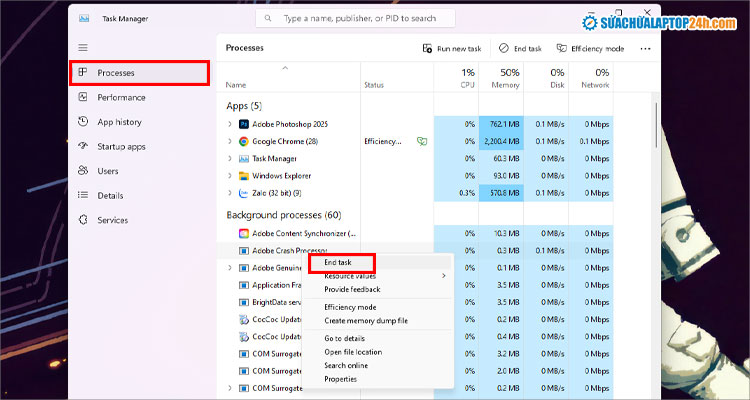Viewport: 750px width, 400px height.
Task: Click the Zalo app icon
Action: (x=244, y=193)
